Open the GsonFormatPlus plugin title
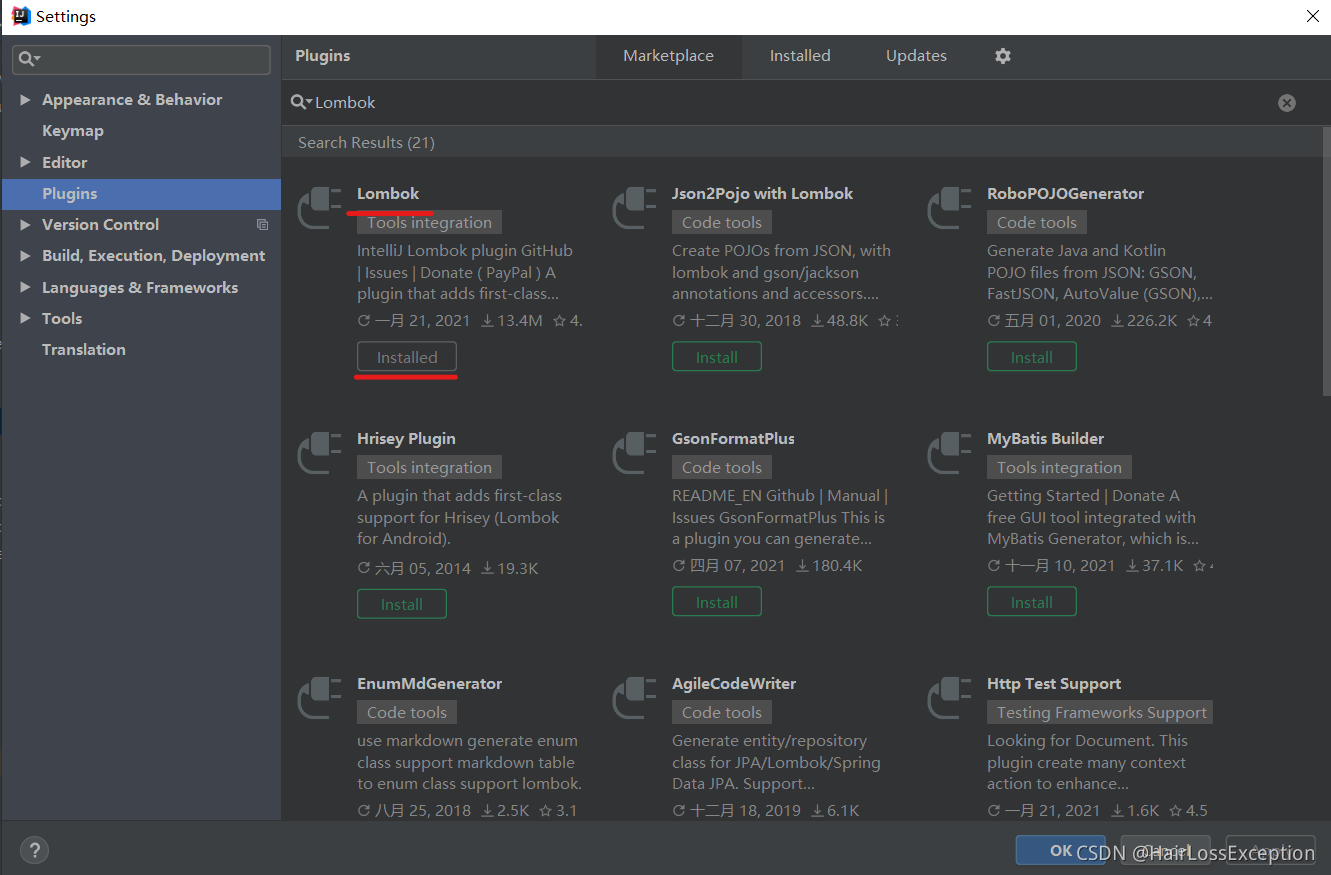The height and width of the screenshot is (875, 1331). pyautogui.click(x=733, y=439)
